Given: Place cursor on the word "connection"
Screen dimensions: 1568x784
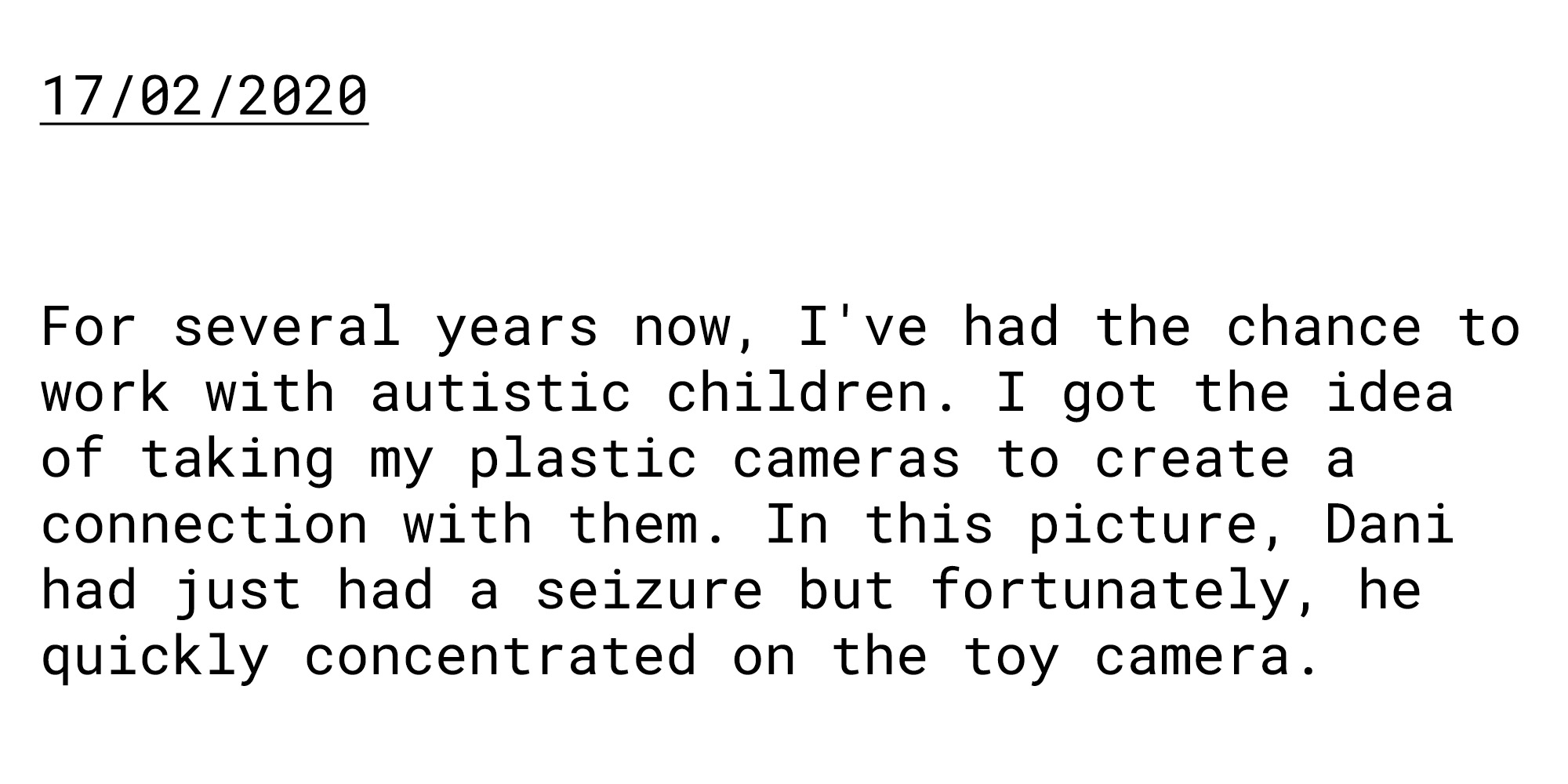Looking at the screenshot, I should 204,524.
